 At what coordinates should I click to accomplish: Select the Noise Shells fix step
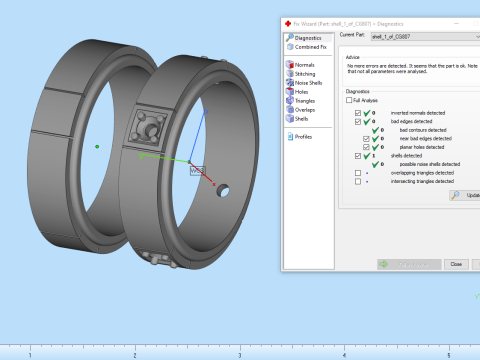(308, 83)
